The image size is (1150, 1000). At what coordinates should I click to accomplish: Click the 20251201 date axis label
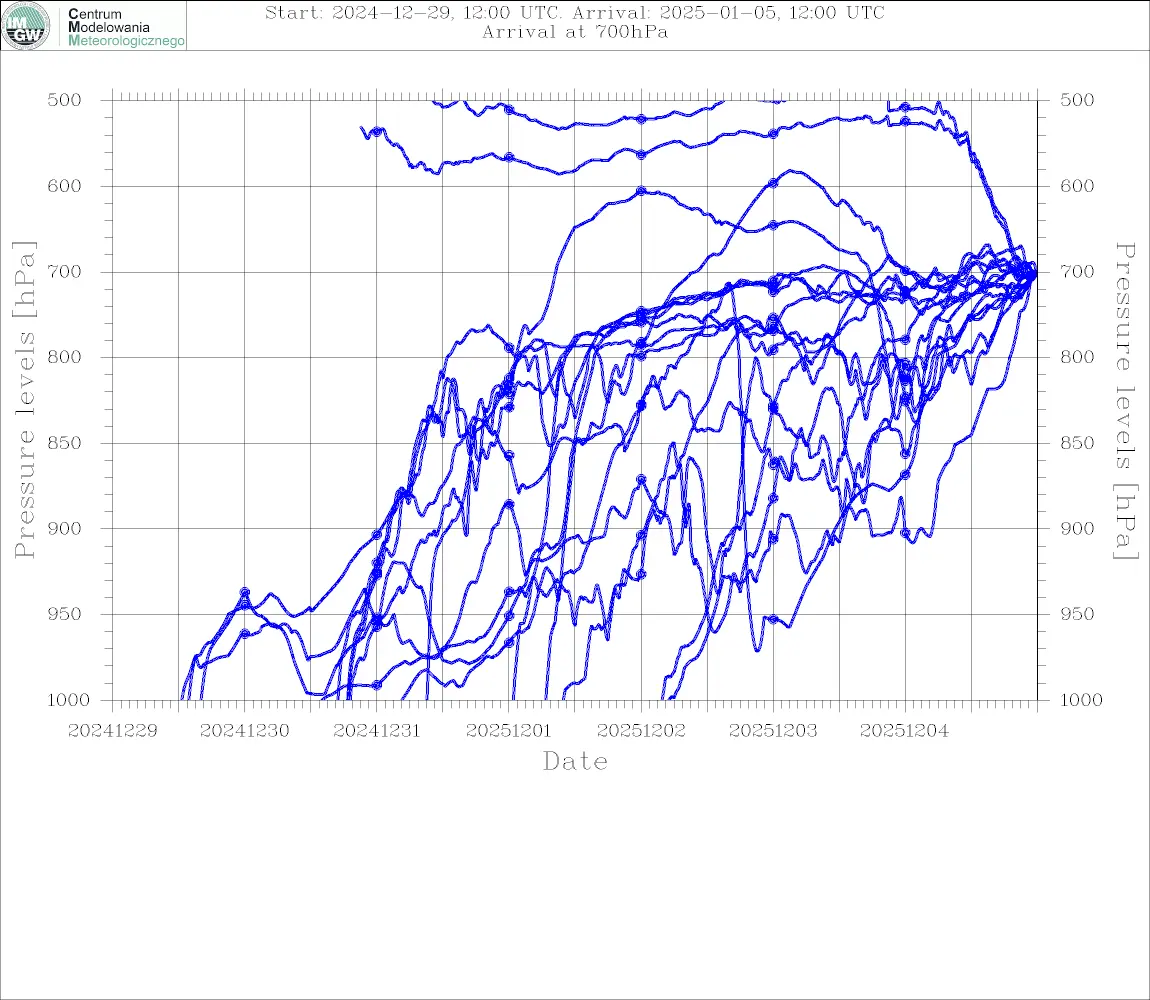click(x=508, y=731)
